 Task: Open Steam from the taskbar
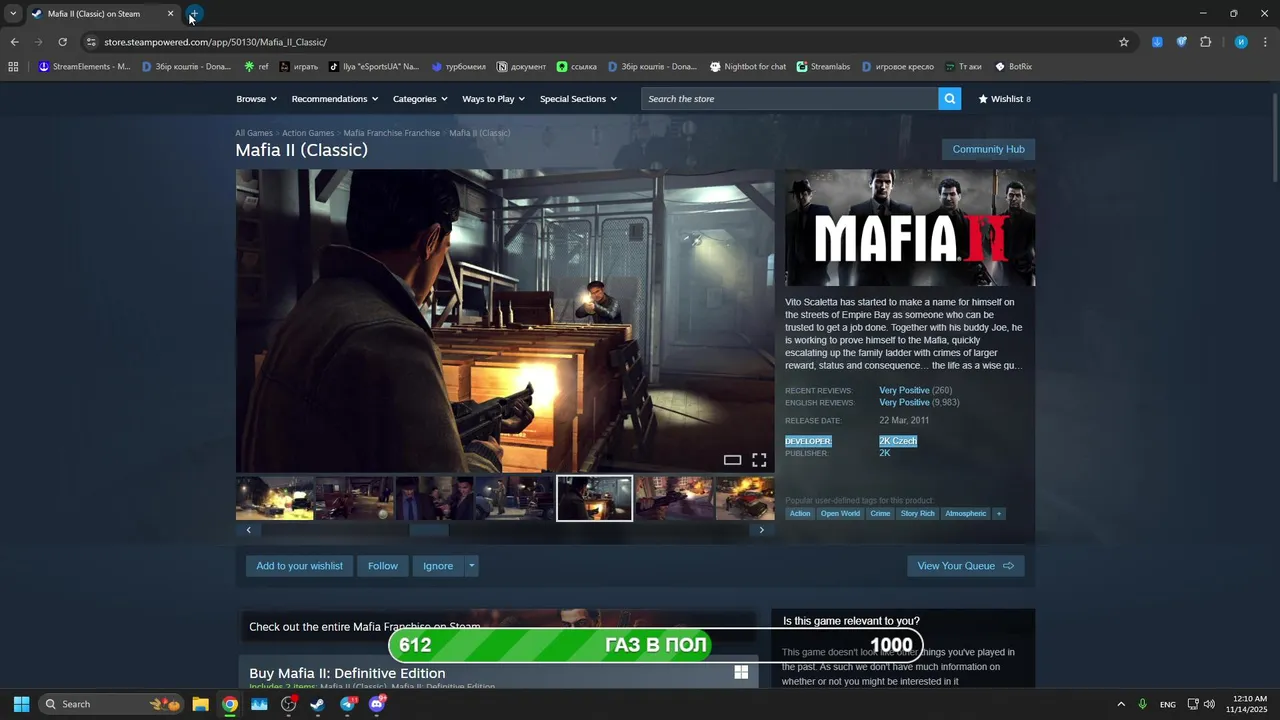point(317,704)
